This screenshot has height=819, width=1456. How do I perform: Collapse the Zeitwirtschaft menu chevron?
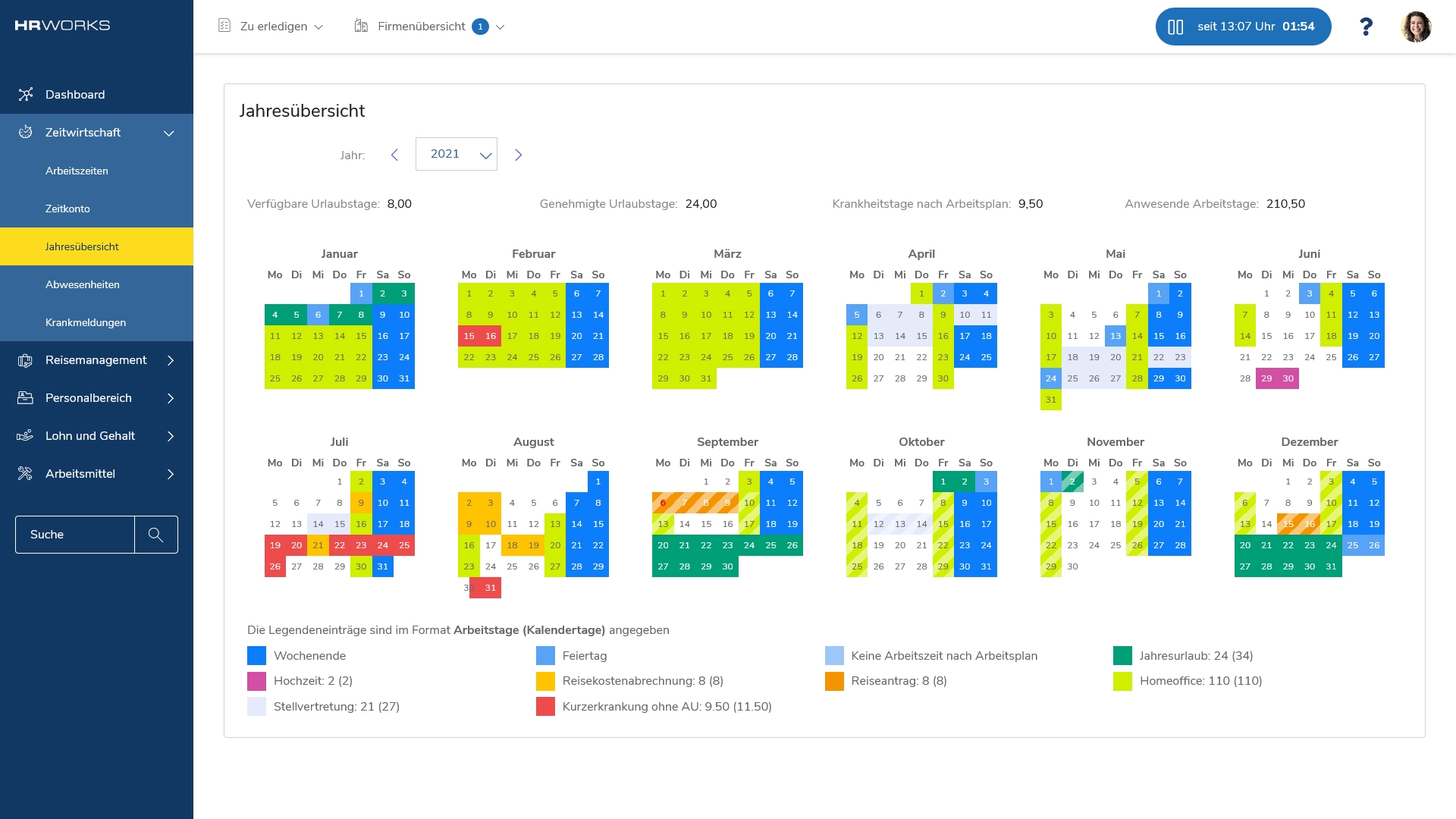click(x=169, y=133)
